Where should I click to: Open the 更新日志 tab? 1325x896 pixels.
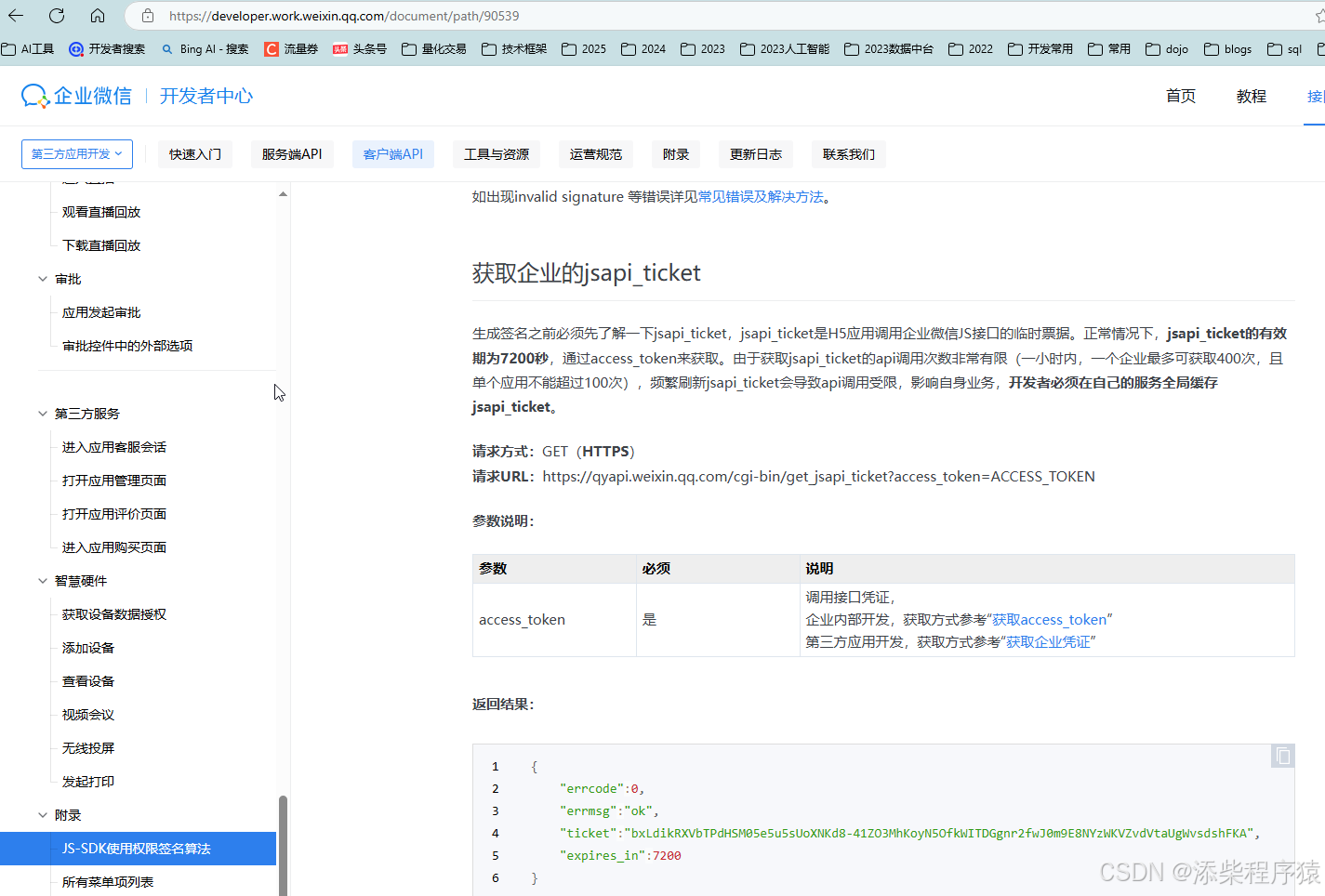756,154
